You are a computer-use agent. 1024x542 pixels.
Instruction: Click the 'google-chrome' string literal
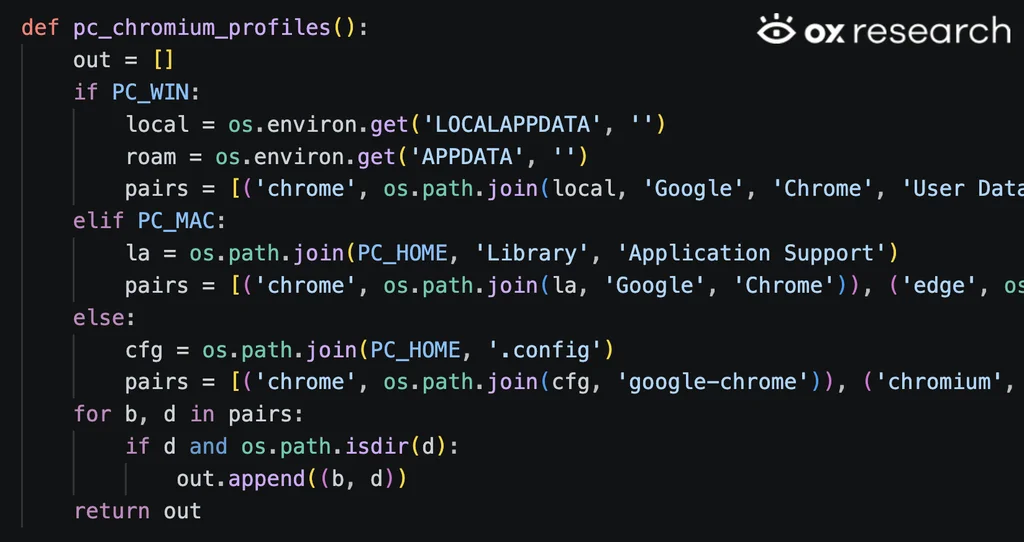(x=713, y=382)
